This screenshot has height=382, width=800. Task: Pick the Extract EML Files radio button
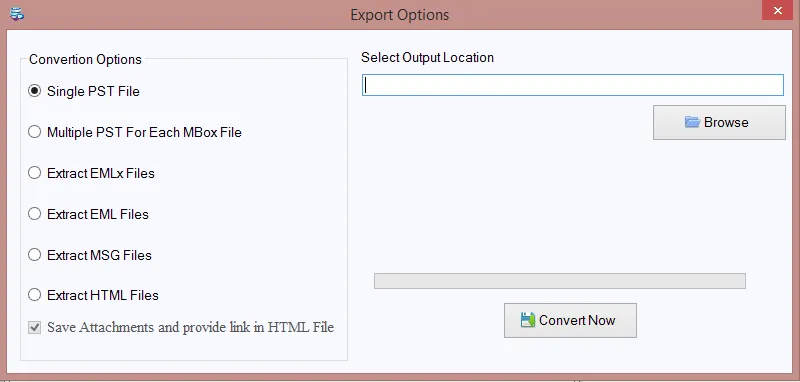click(x=34, y=214)
